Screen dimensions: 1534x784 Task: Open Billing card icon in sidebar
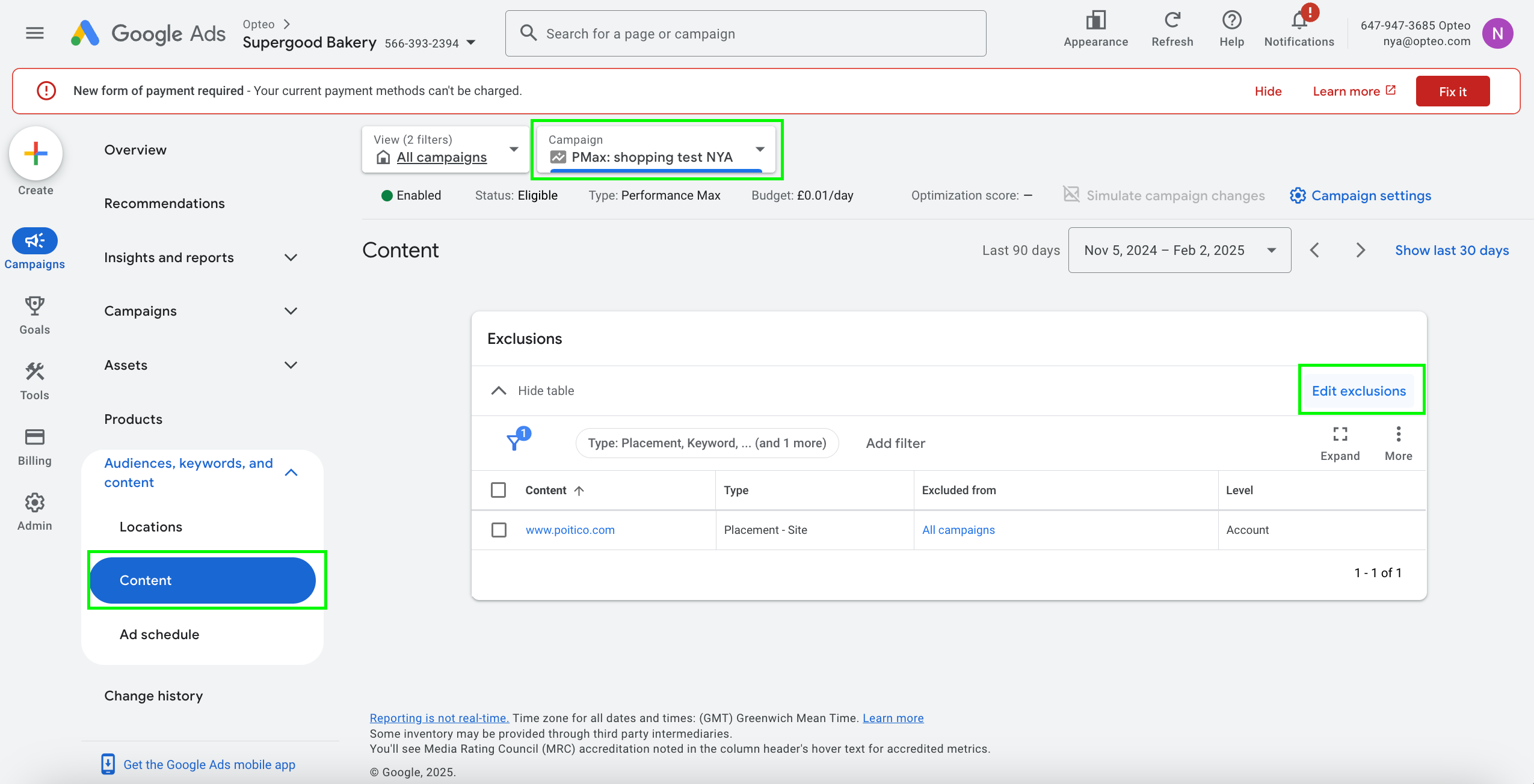coord(34,437)
